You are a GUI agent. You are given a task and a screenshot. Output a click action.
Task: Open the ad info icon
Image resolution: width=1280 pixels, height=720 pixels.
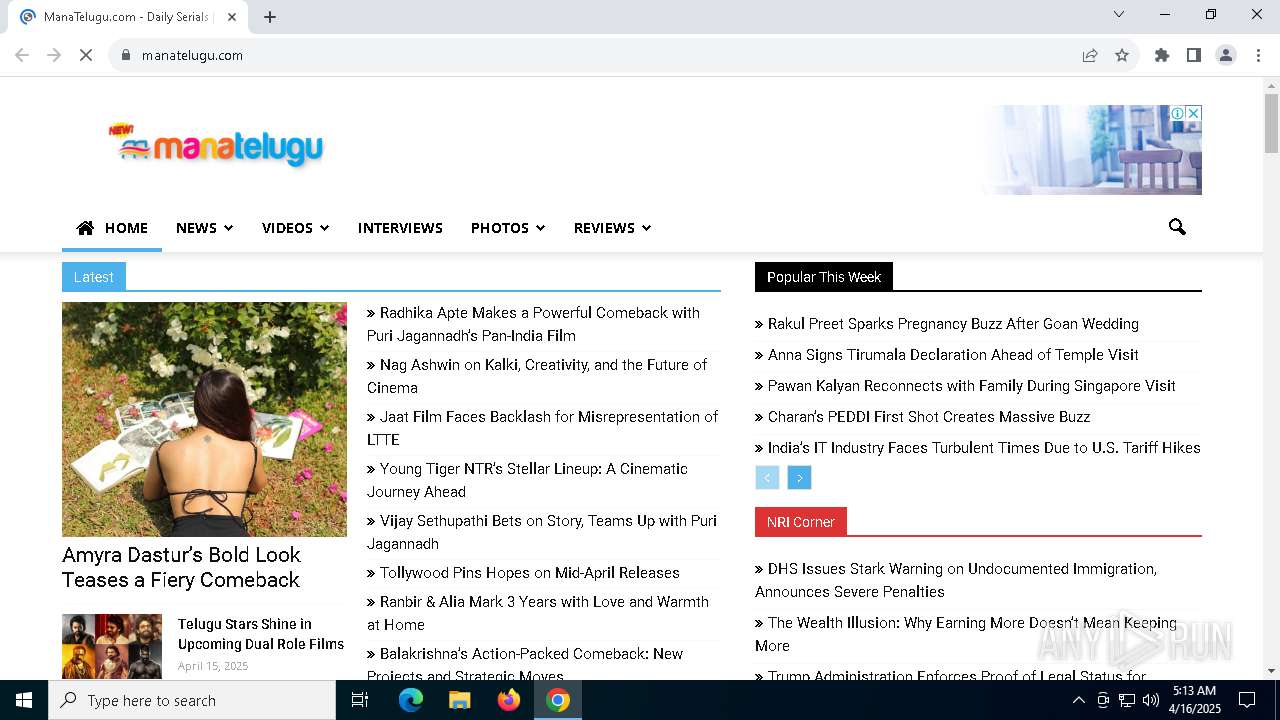(x=1178, y=113)
